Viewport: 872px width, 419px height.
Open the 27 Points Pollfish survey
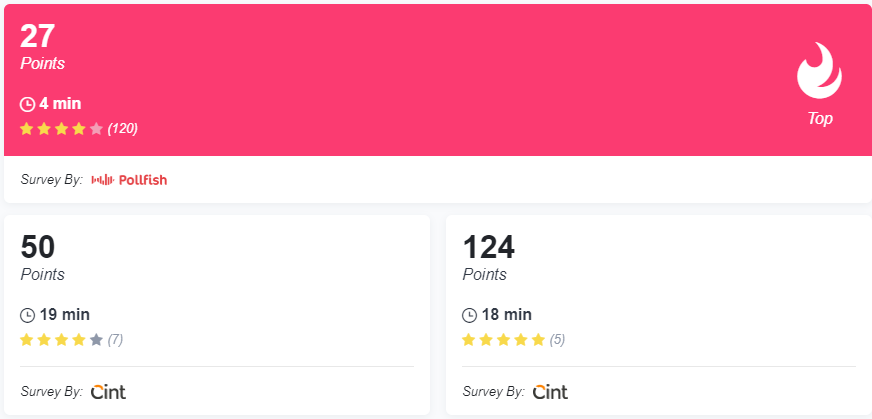coord(438,103)
